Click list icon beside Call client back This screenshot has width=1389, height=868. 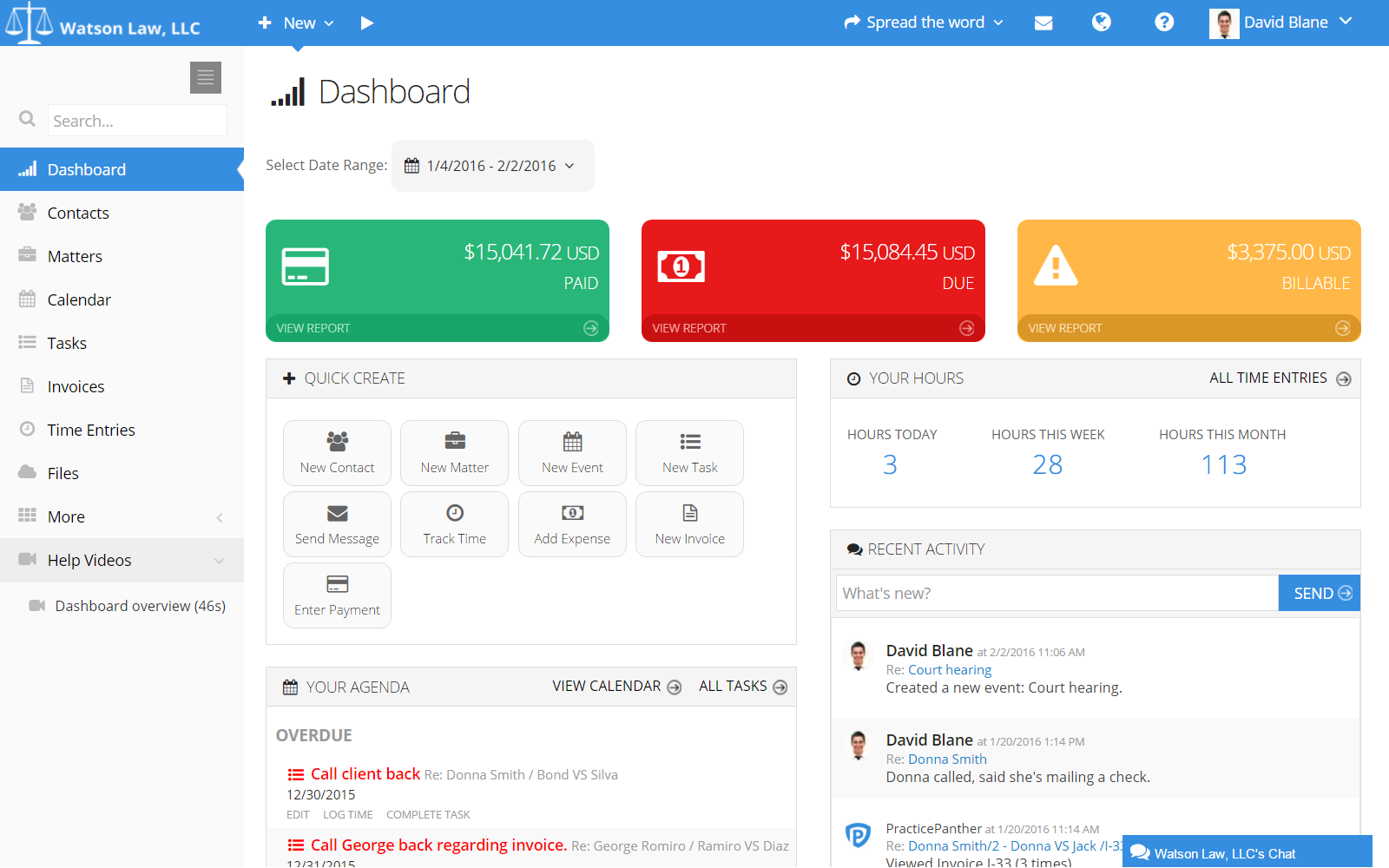point(296,774)
